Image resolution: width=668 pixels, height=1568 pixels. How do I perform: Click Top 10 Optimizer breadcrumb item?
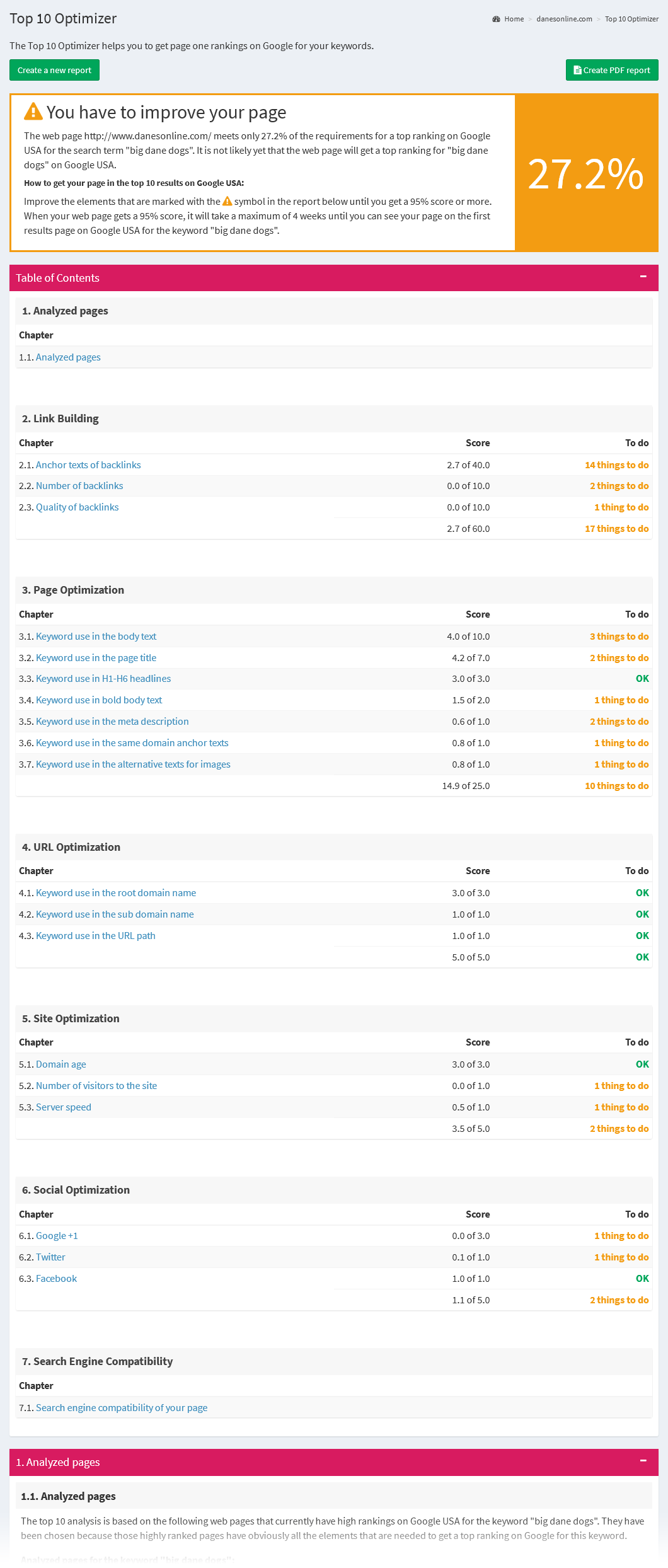tap(631, 19)
